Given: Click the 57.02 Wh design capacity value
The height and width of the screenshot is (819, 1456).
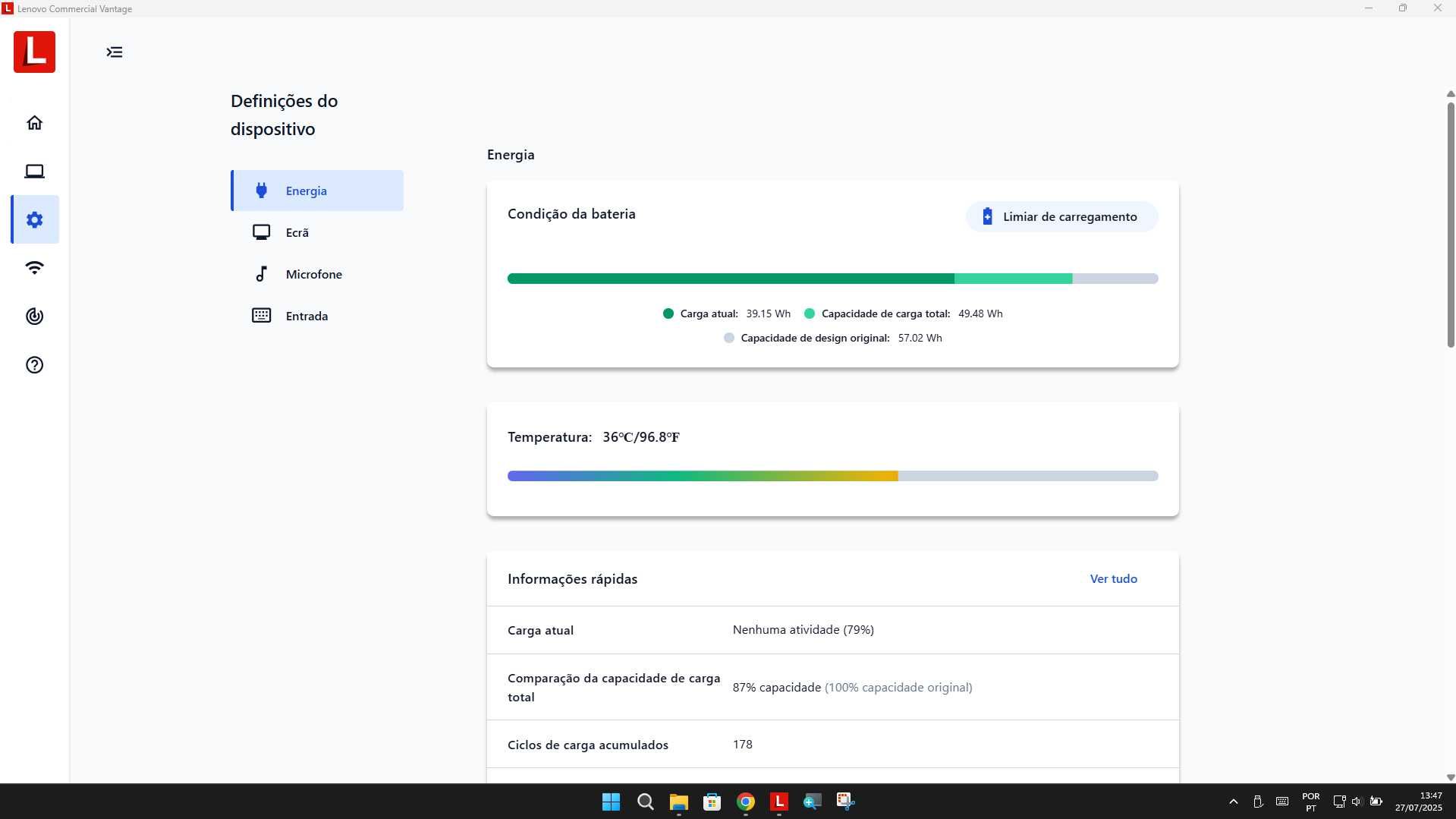Looking at the screenshot, I should click(920, 338).
